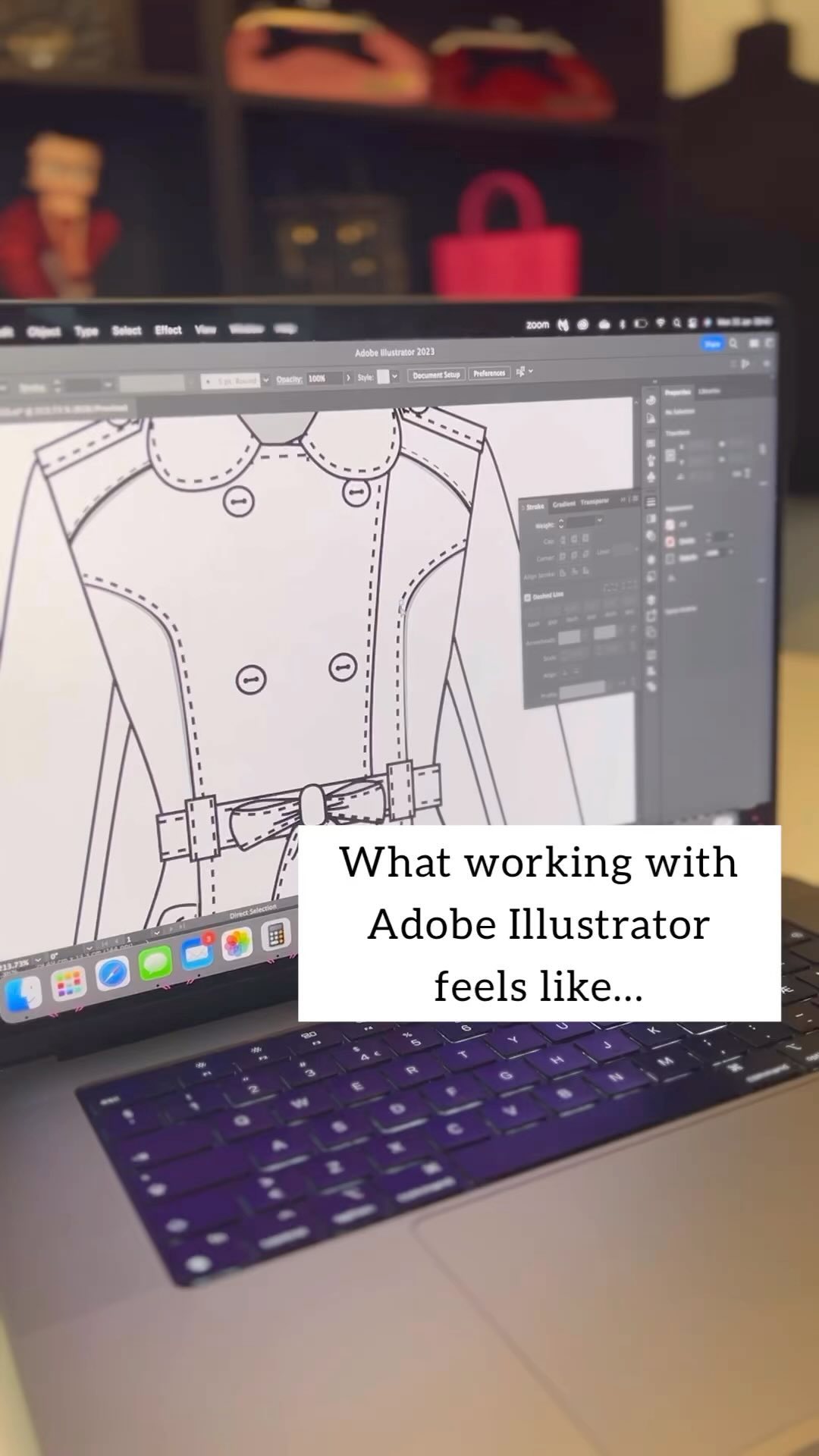This screenshot has height=1456, width=819.
Task: Open the Object menu
Action: coord(44,331)
